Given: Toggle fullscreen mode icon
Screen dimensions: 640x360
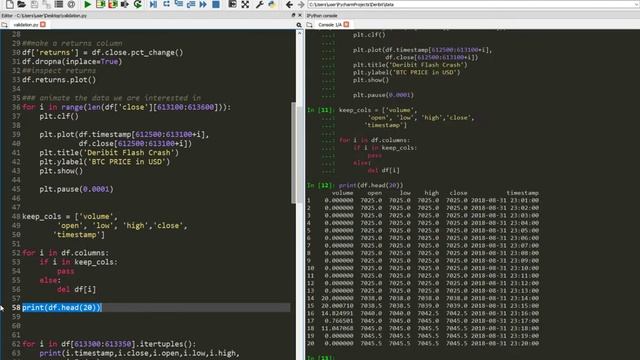Looking at the screenshot, I should (245, 4).
